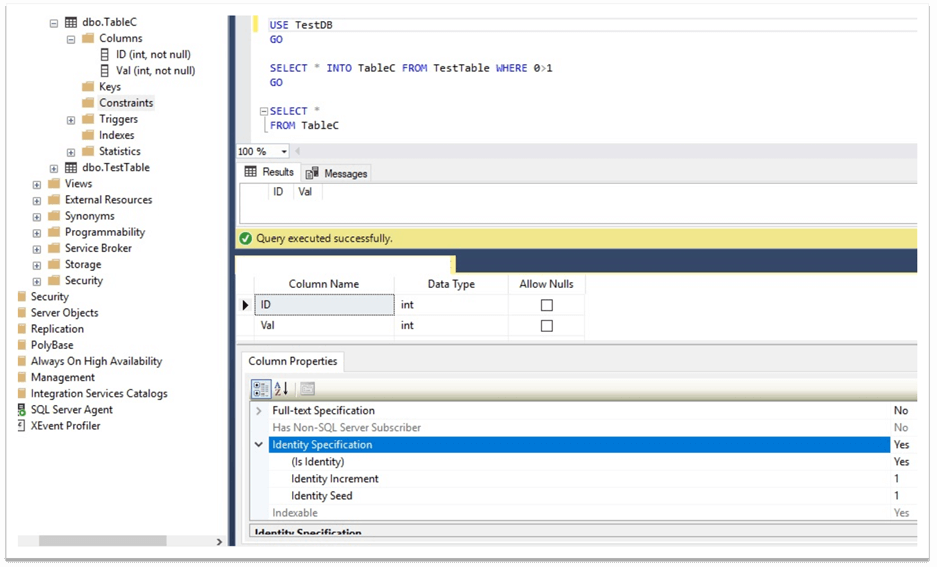This screenshot has height=567, width=937.
Task: Click the Indexes folder icon
Action: tap(88, 136)
